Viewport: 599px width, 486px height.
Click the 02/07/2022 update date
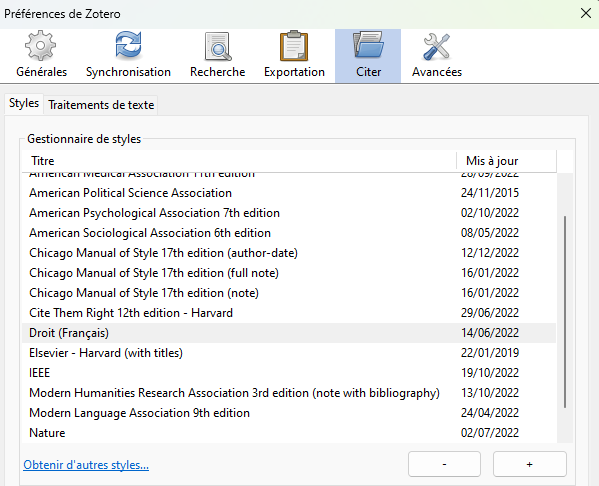[x=490, y=433]
